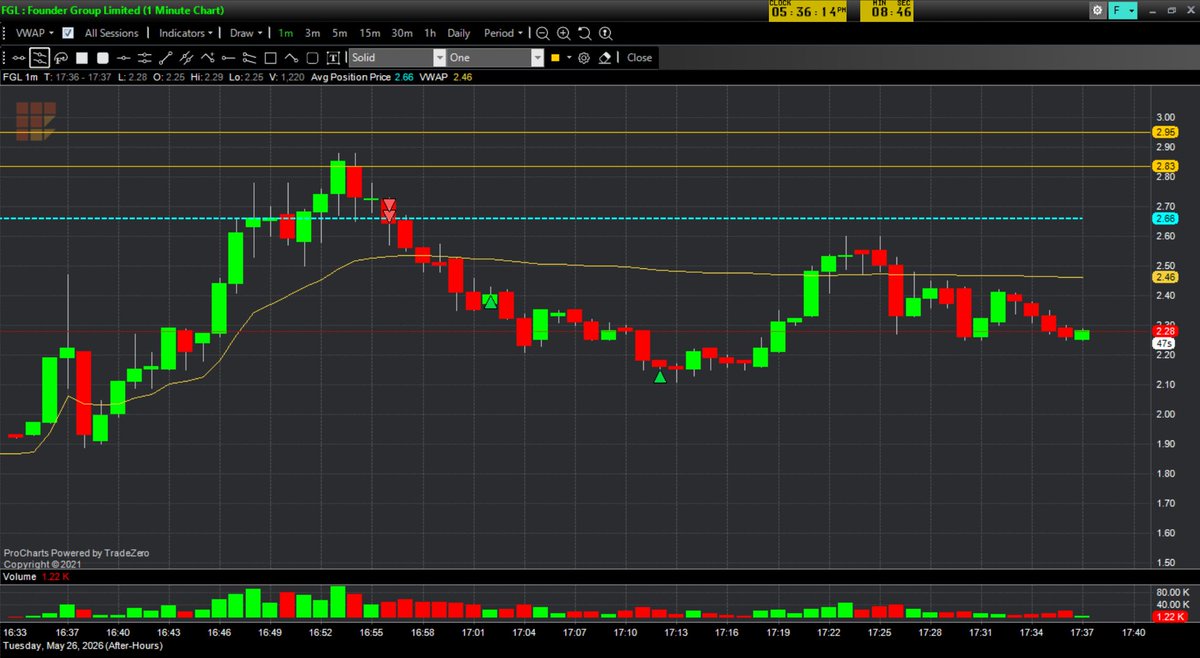Screen dimensions: 1200x658
Task: Switch to the Daily timeframe
Action: click(459, 33)
